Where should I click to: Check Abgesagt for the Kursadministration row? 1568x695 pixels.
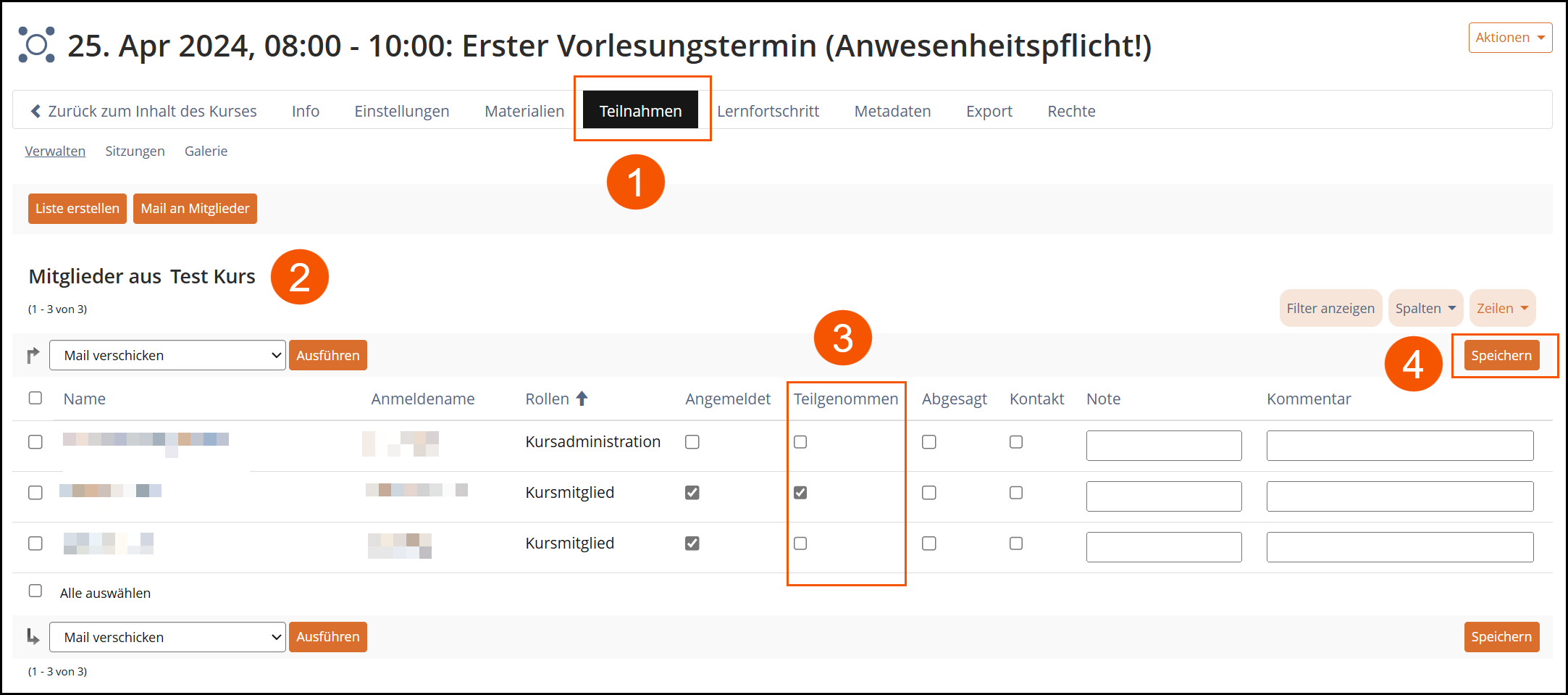pyautogui.click(x=929, y=442)
